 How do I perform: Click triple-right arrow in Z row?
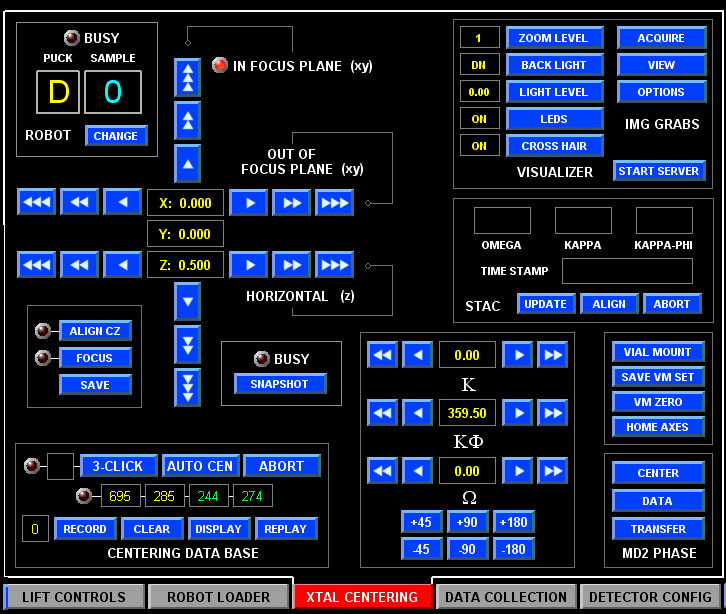point(334,265)
